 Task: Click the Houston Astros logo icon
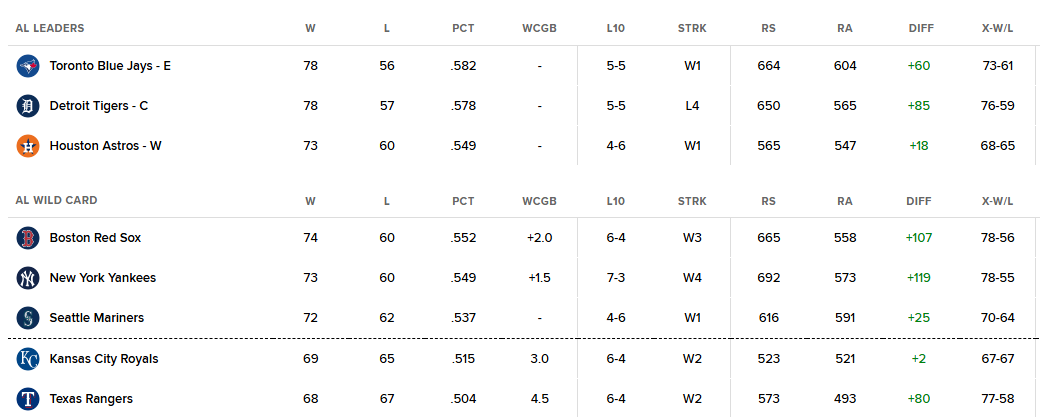(x=28, y=145)
